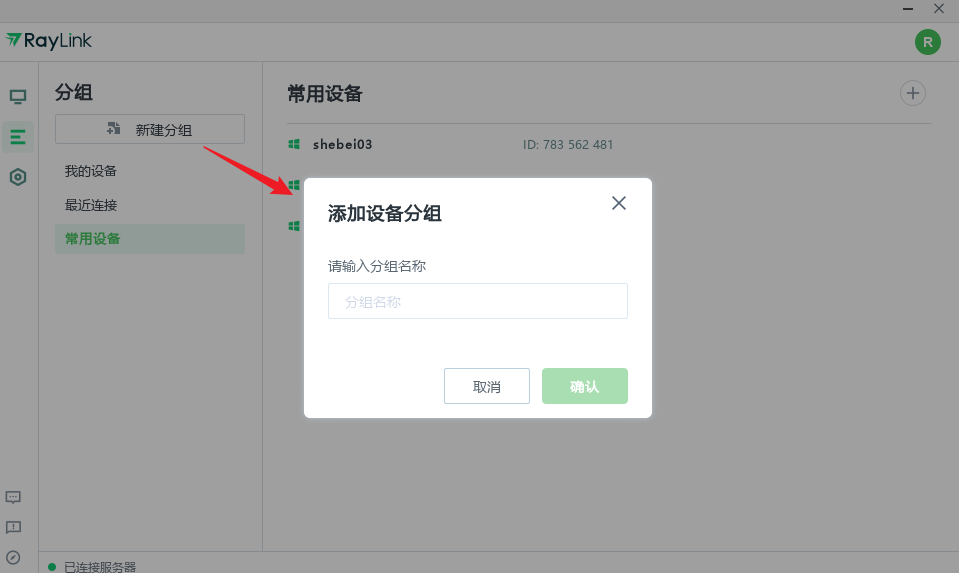This screenshot has height=573, width=959.
Task: Open the hexagon settings sidebar icon
Action: coord(18,177)
